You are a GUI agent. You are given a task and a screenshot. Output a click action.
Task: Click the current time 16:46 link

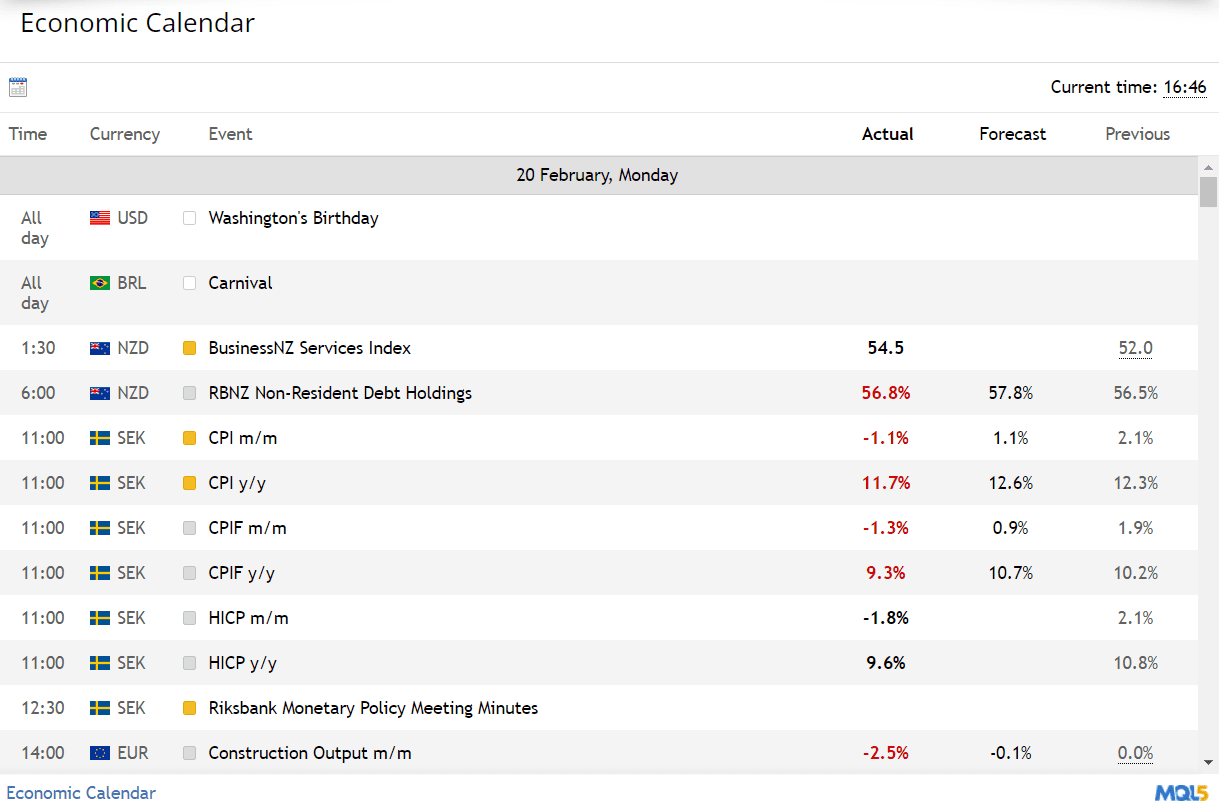[1185, 87]
